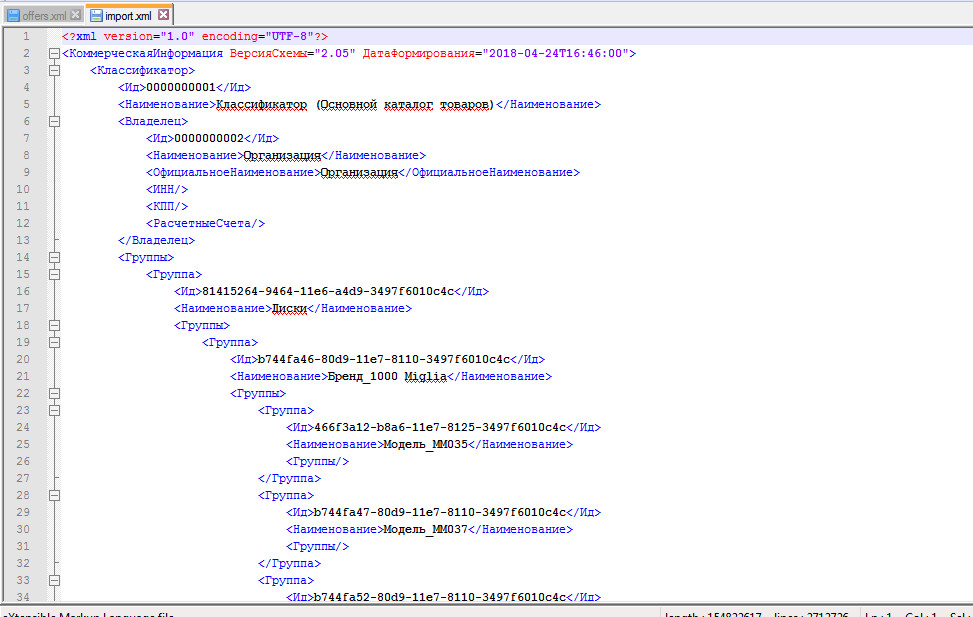The height and width of the screenshot is (617, 973).
Task: Place cursor on the word Диски
Action: tap(289, 309)
